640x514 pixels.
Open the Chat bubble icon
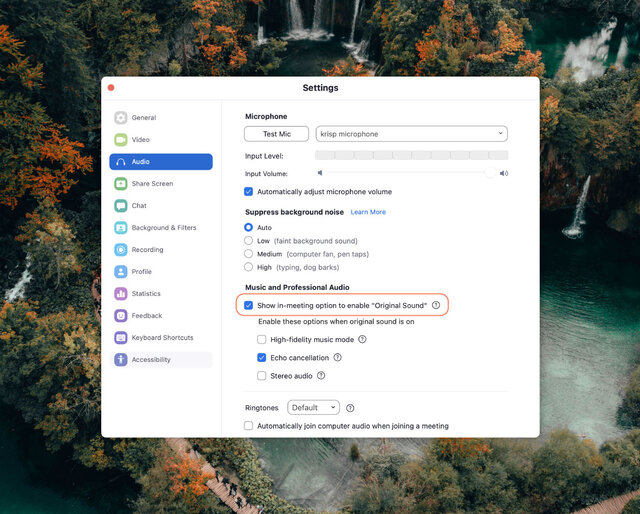(x=120, y=206)
